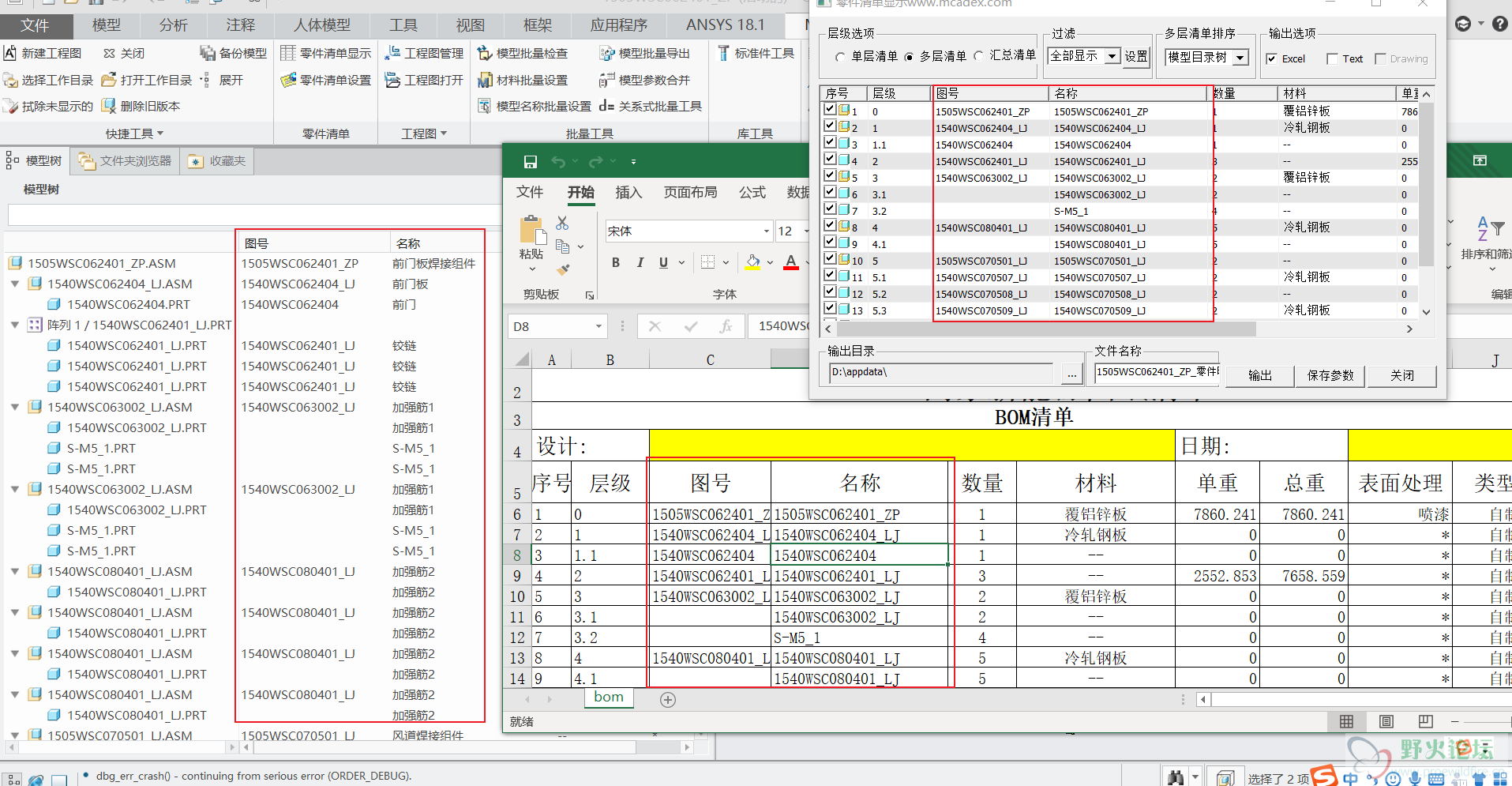Image resolution: width=1512 pixels, height=786 pixels.
Task: Click 选择工作目录 icon
Action: 10,80
